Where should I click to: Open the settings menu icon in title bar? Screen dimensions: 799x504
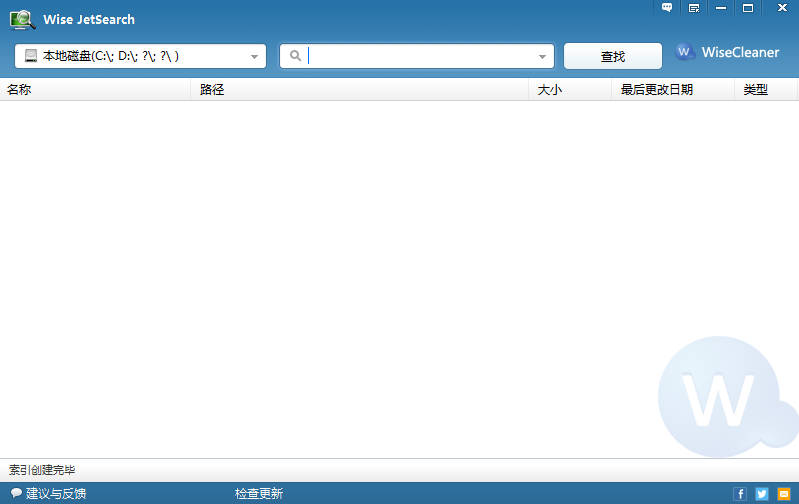tap(694, 8)
